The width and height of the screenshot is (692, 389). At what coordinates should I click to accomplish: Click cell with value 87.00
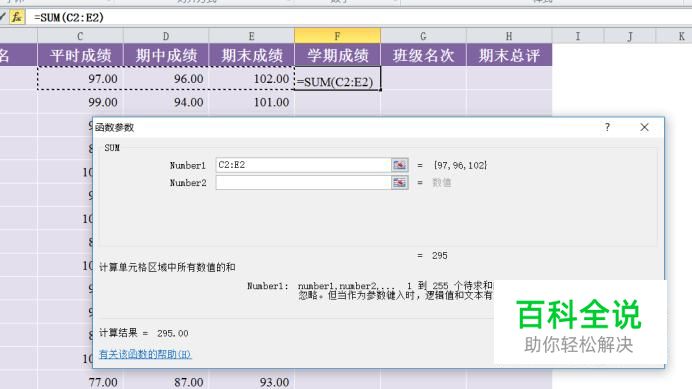(x=166, y=381)
